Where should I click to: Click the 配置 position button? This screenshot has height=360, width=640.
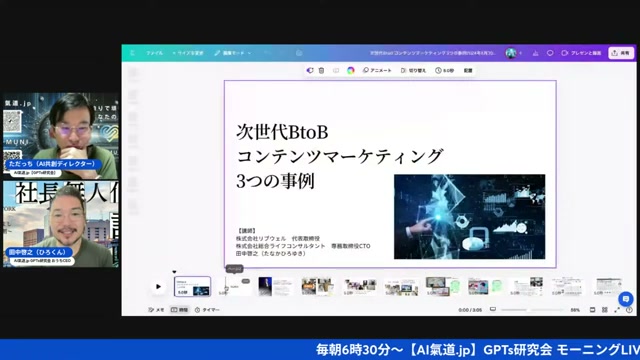[468, 70]
